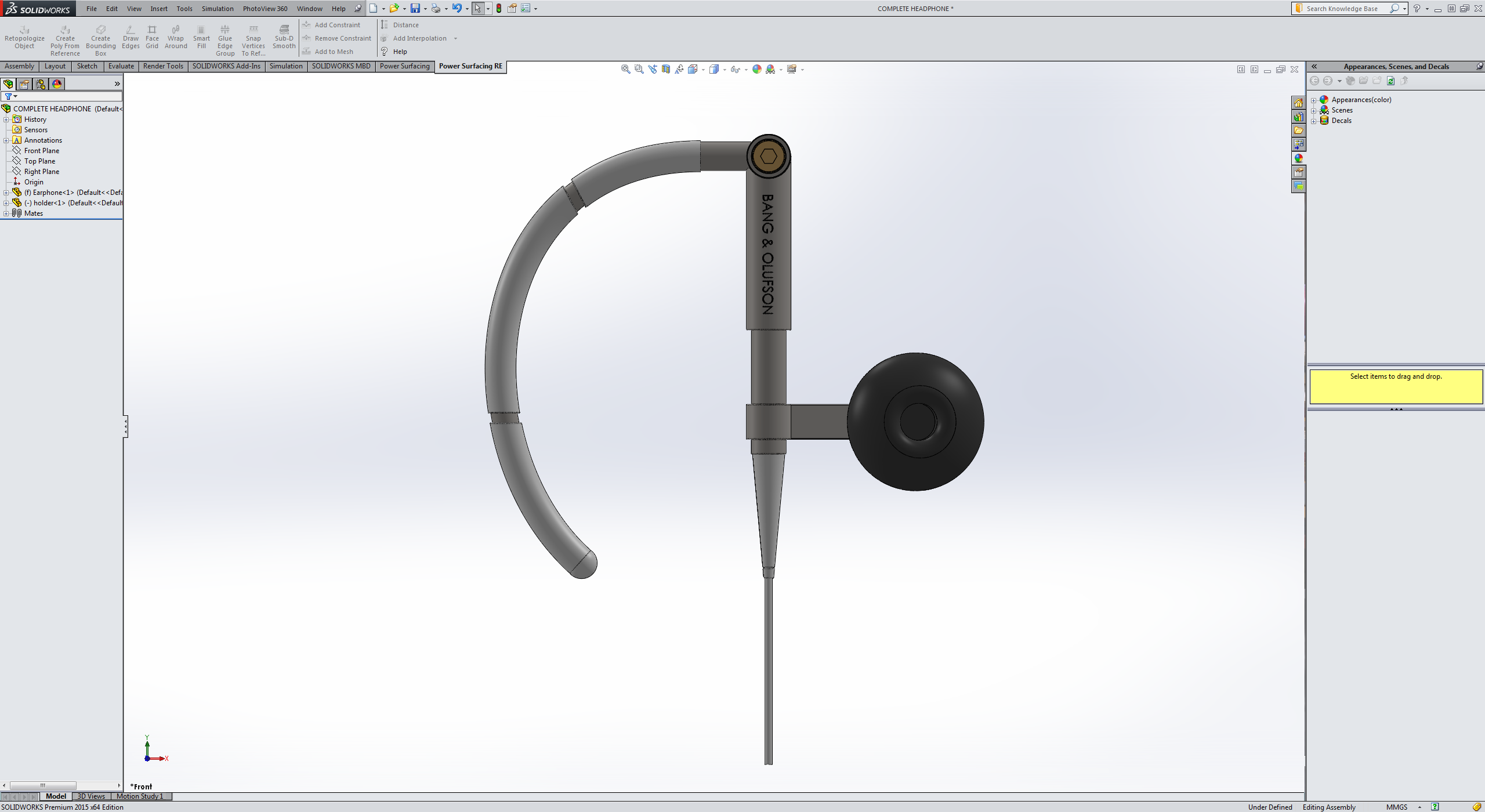Click the Rebuild traffic light icon
Image resolution: width=1485 pixels, height=812 pixels.
[499, 8]
